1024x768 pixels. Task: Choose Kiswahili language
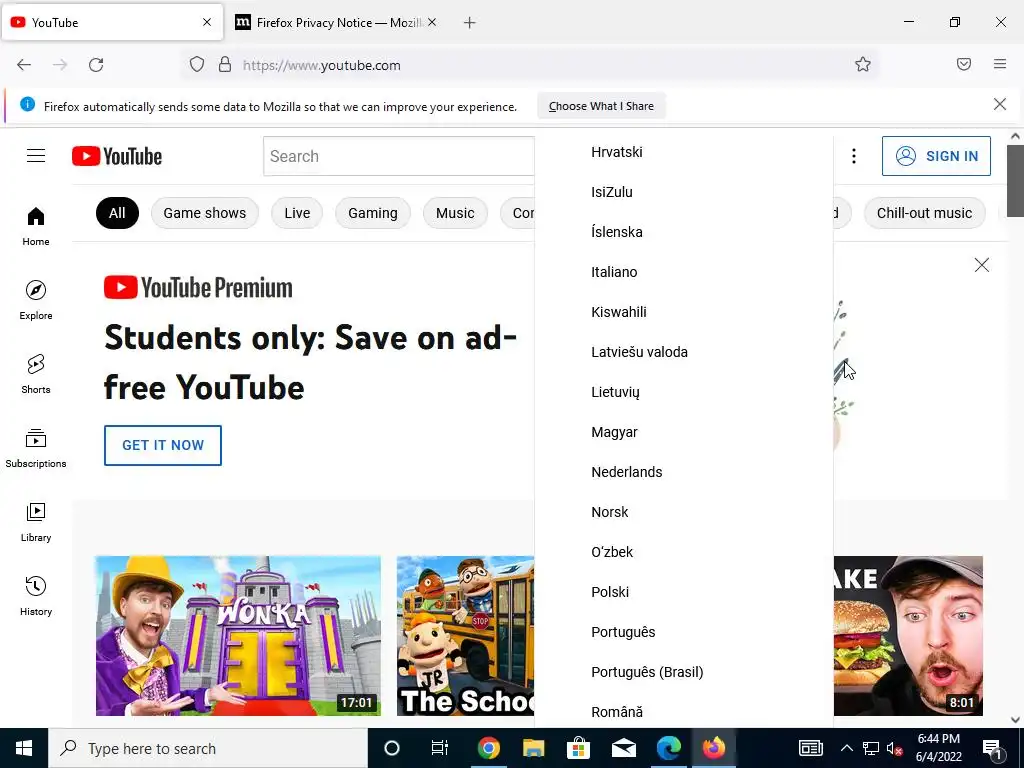click(684, 312)
